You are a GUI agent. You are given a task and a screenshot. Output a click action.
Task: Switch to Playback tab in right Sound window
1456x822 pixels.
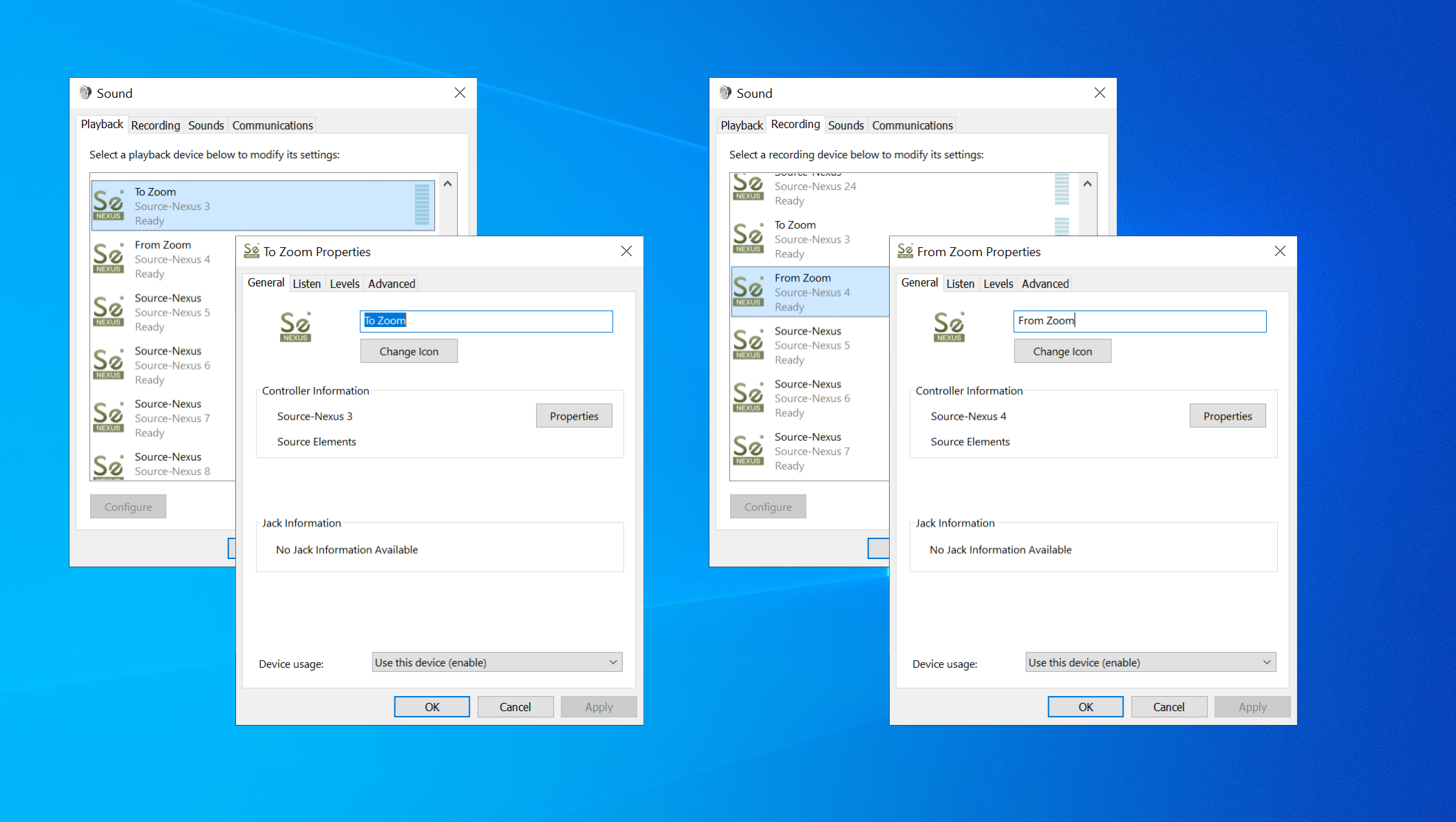742,125
